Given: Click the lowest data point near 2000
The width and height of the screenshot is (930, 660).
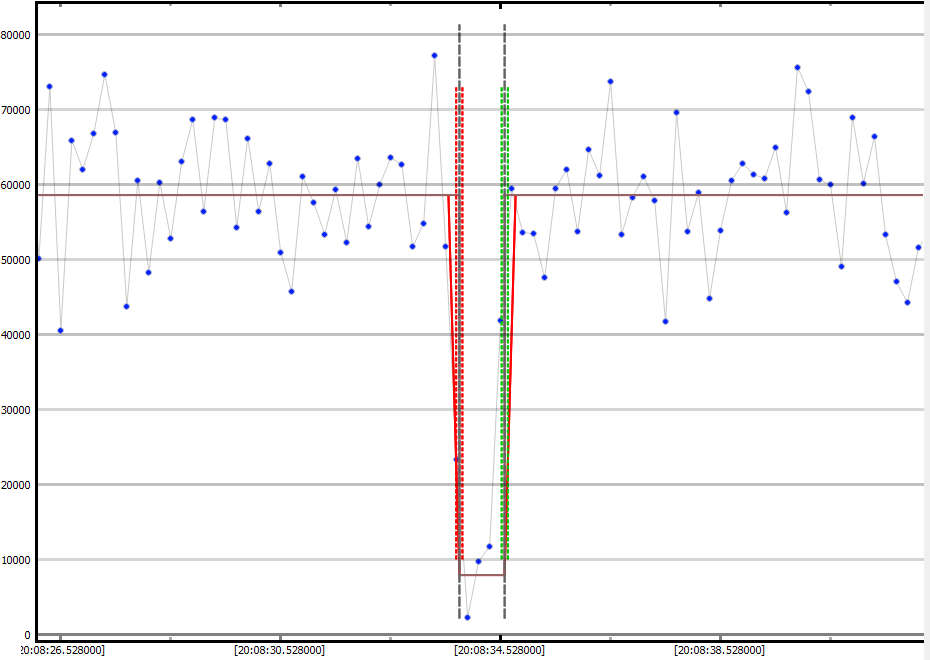Looking at the screenshot, I should click(x=467, y=617).
